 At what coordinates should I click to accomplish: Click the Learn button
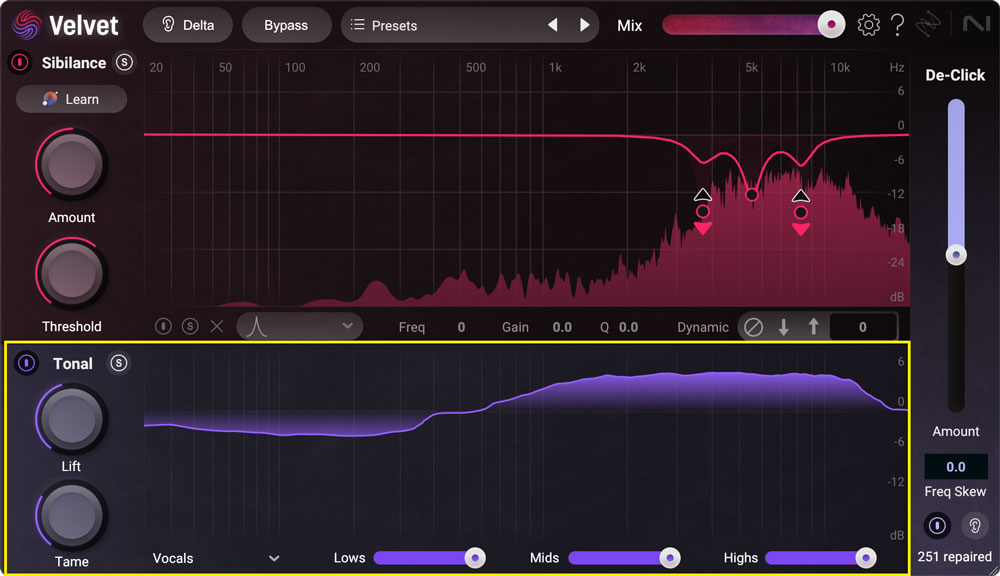(71, 99)
